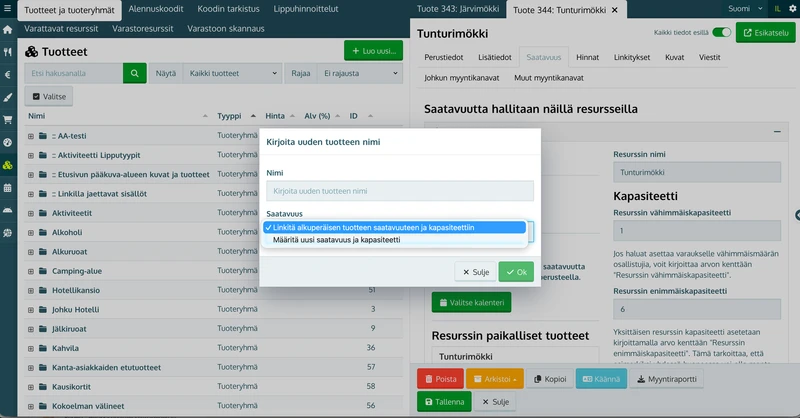
Task: Select Linkitä alkuperäisen tuotteen saatavuuteen option
Action: (394, 228)
